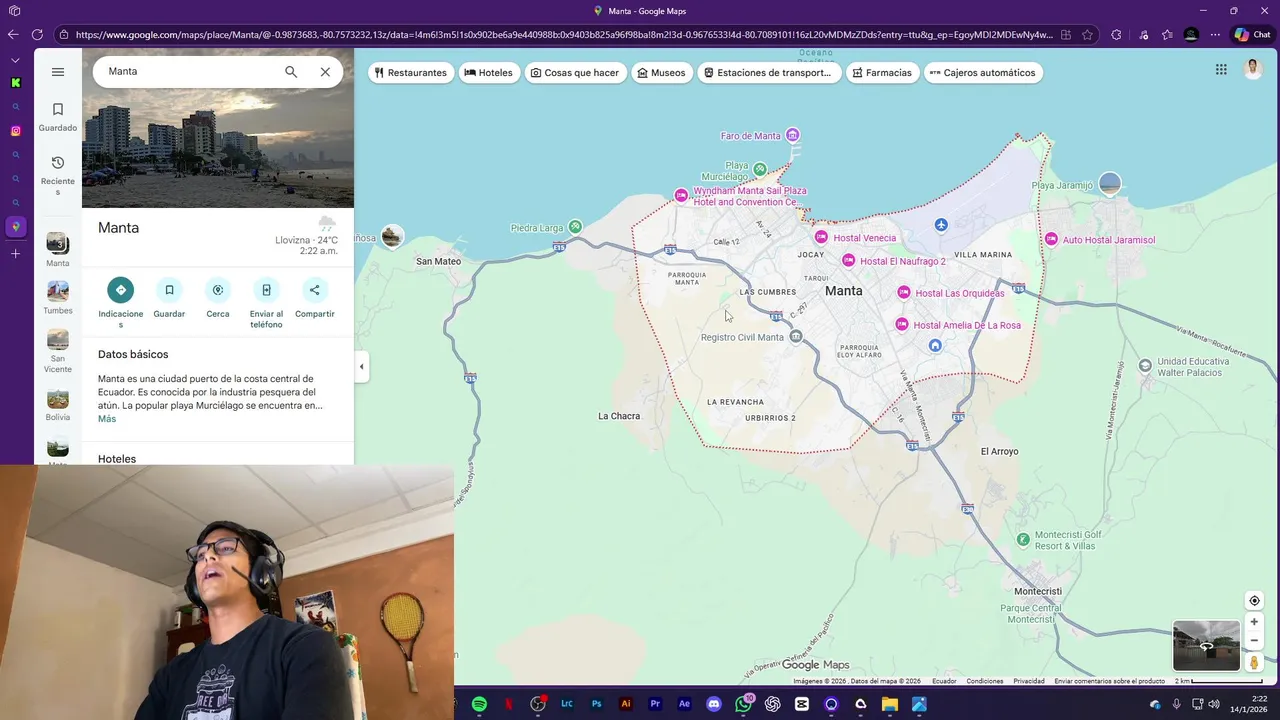Select the Museos filter chip
The height and width of the screenshot is (720, 1280).
[661, 73]
